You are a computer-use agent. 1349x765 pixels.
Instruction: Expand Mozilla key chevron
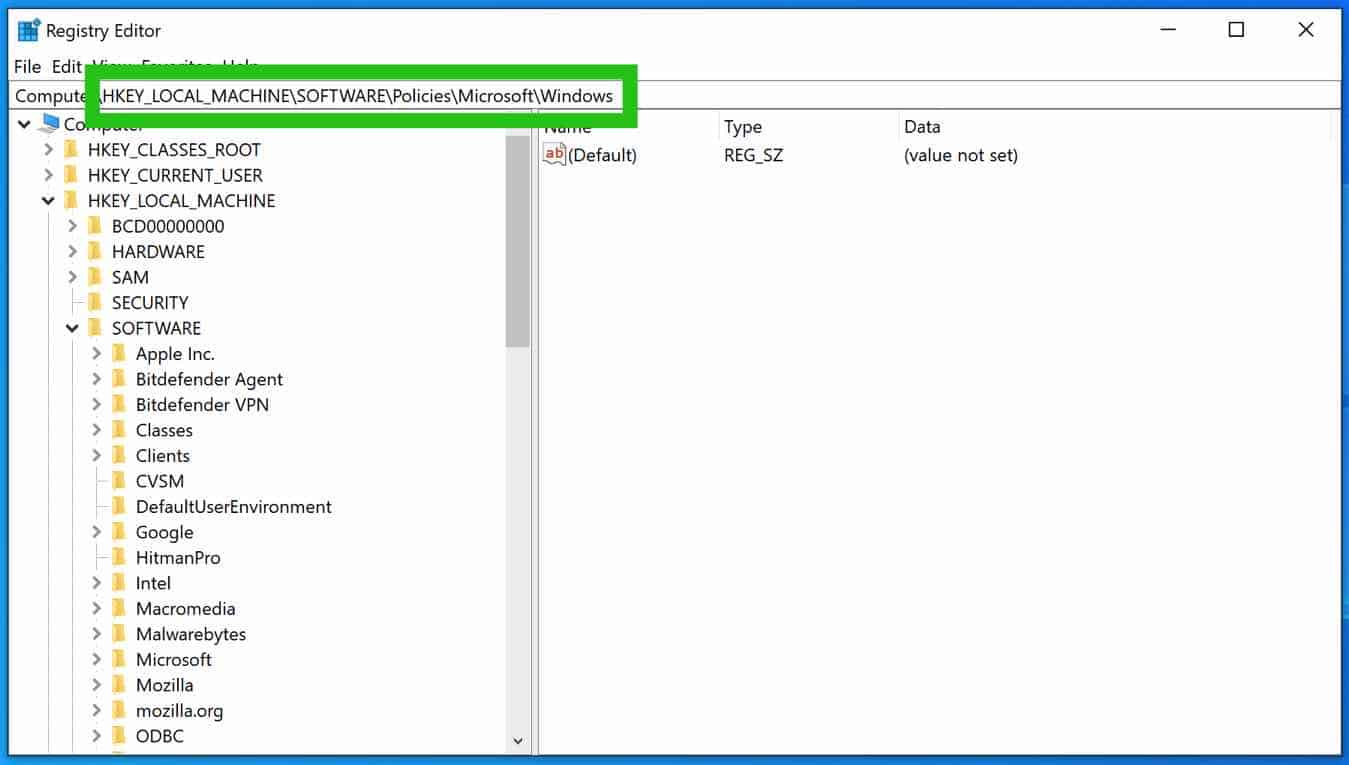pos(96,685)
